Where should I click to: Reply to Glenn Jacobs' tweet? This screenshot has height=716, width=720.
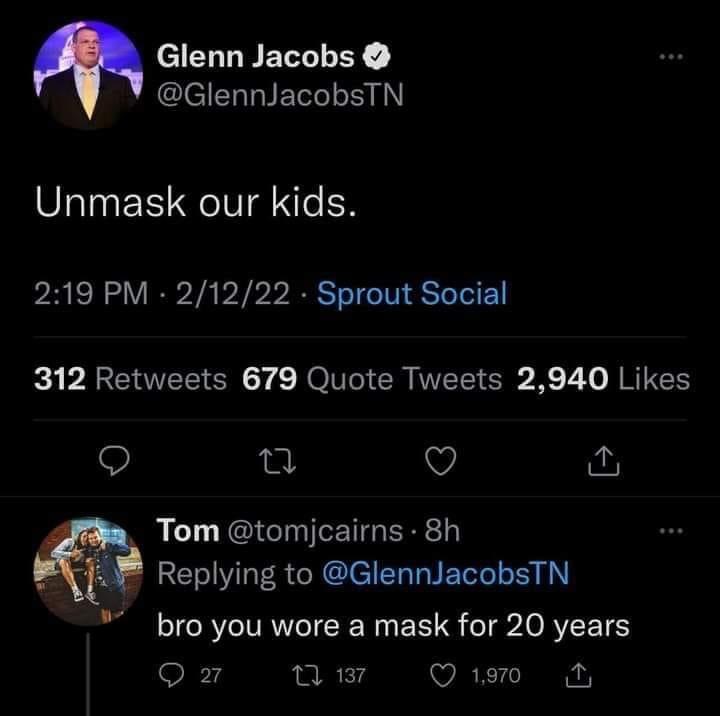(116, 461)
